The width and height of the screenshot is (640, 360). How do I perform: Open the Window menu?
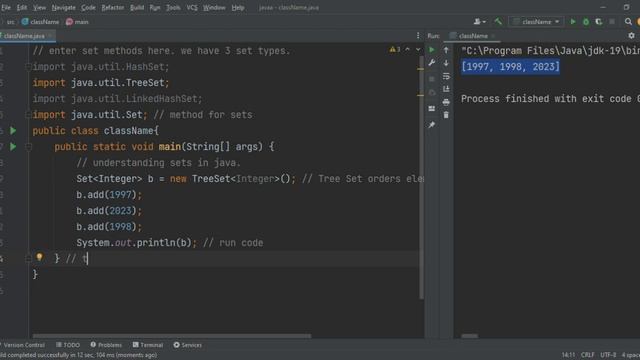[x=214, y=7]
